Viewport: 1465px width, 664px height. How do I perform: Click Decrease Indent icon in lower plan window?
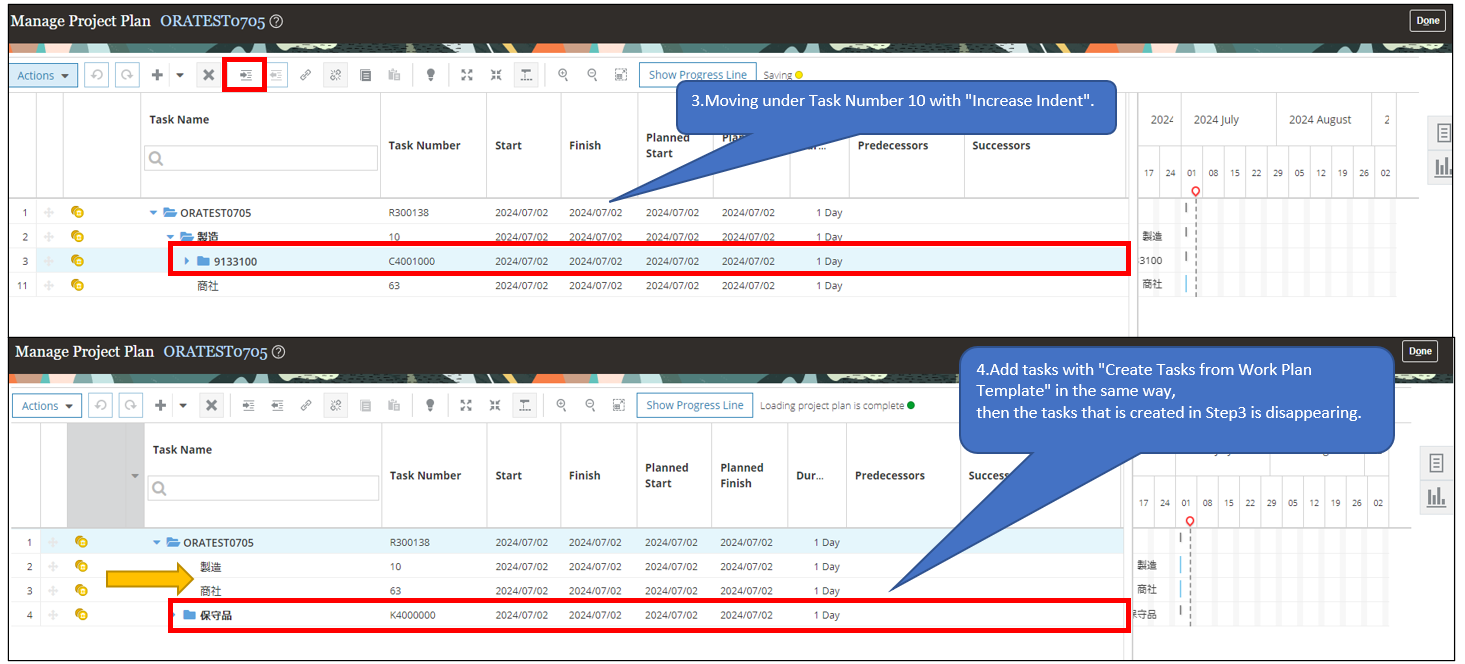click(277, 405)
